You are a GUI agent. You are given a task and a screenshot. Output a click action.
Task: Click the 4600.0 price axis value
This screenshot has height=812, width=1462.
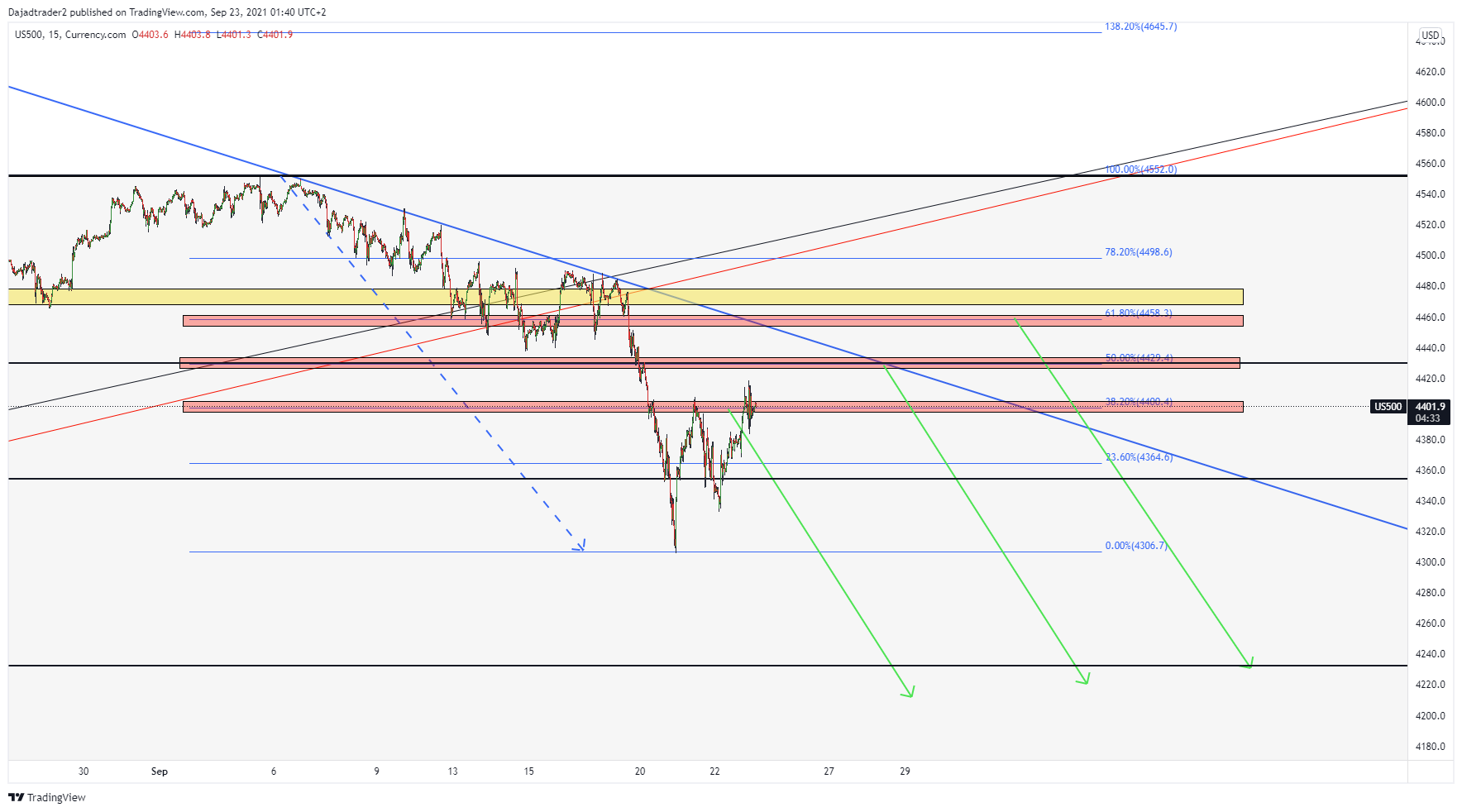(1430, 103)
